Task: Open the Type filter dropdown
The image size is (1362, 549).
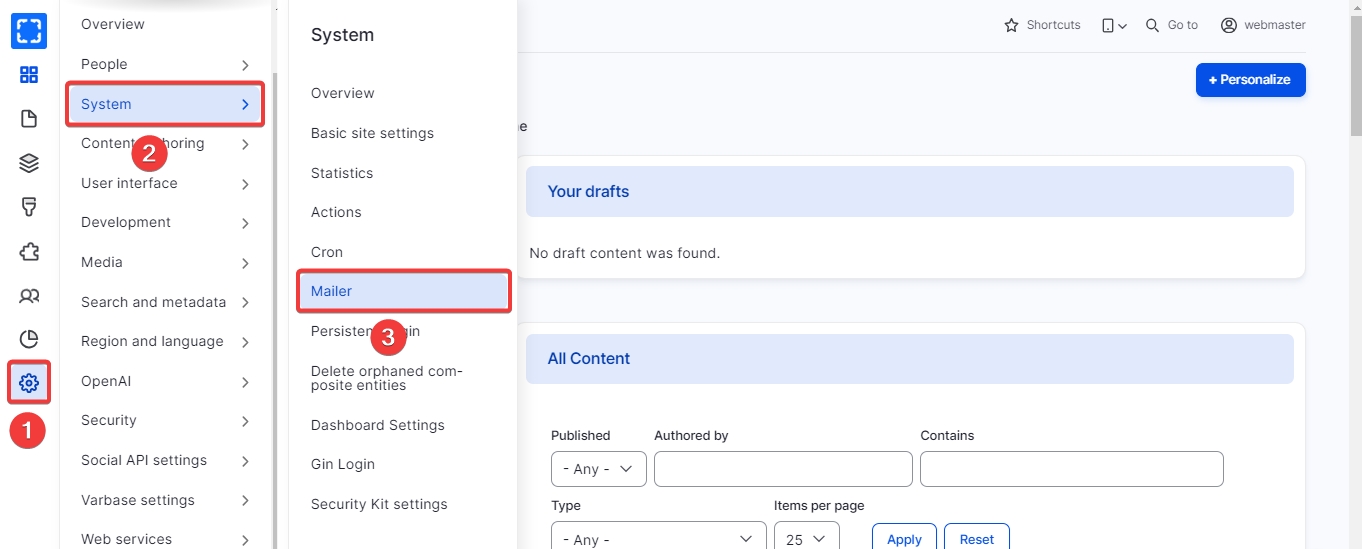Action: (658, 539)
